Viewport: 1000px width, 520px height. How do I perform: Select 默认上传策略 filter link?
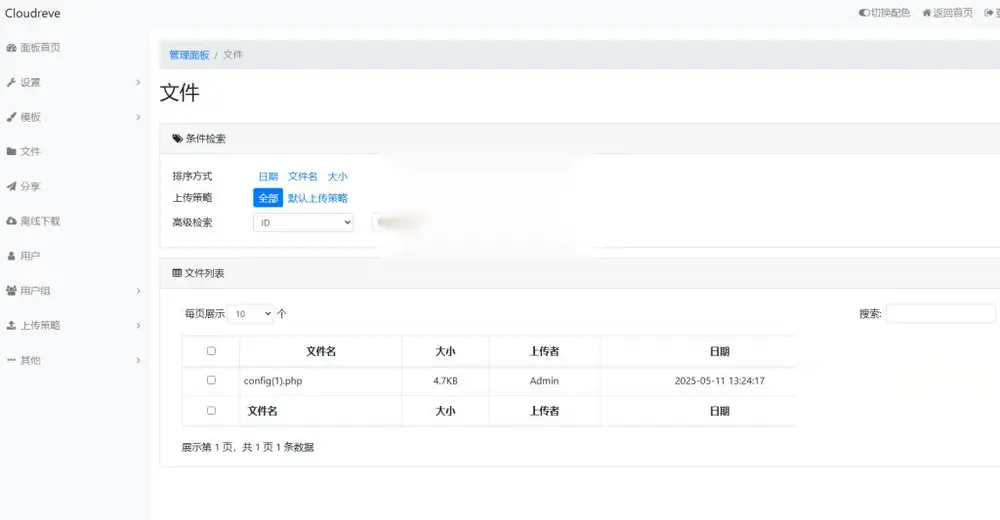click(x=318, y=198)
